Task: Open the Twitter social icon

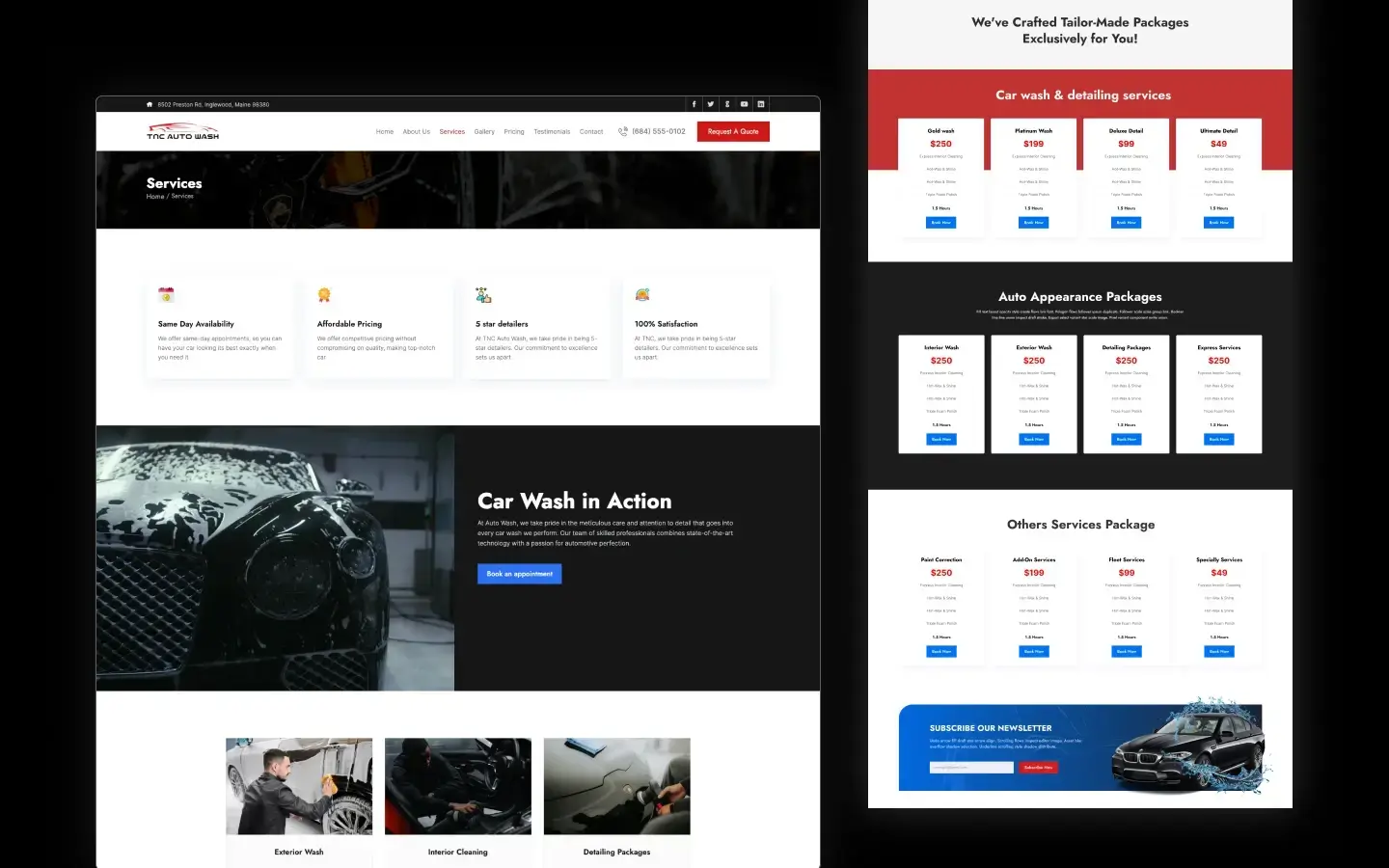Action: click(x=711, y=104)
